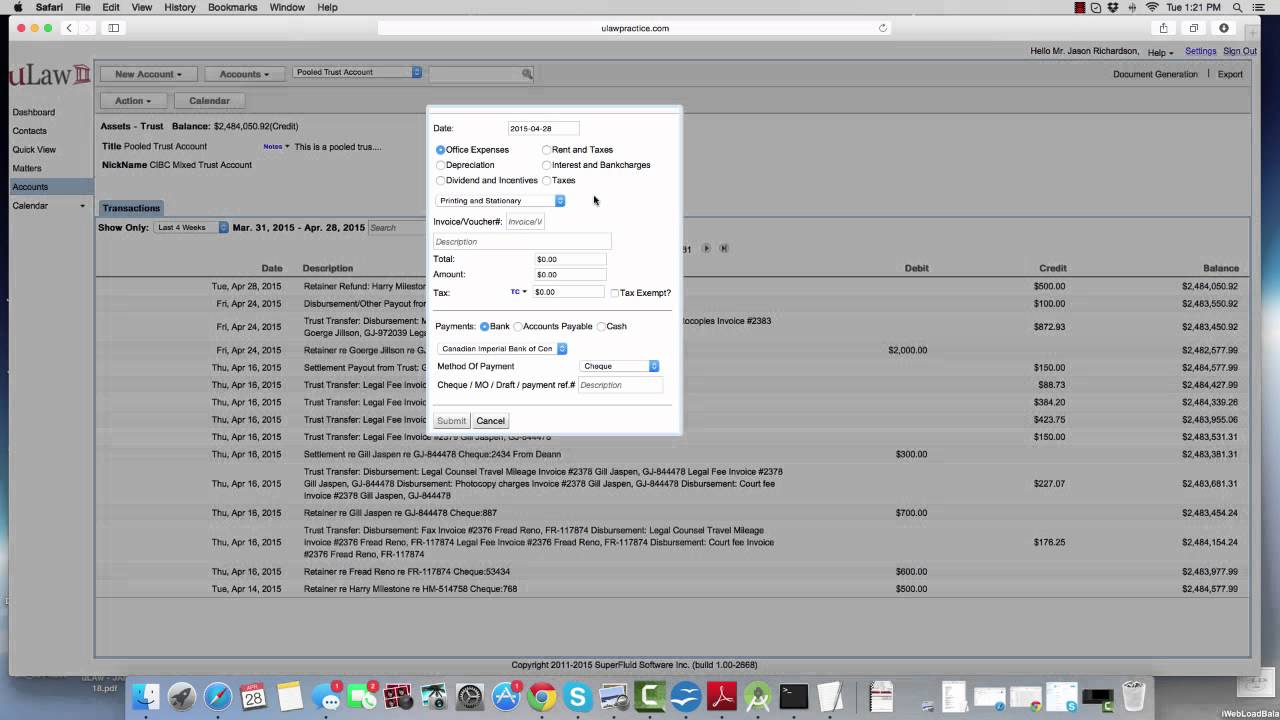
Task: Open the Settings link
Action: coord(1201,51)
